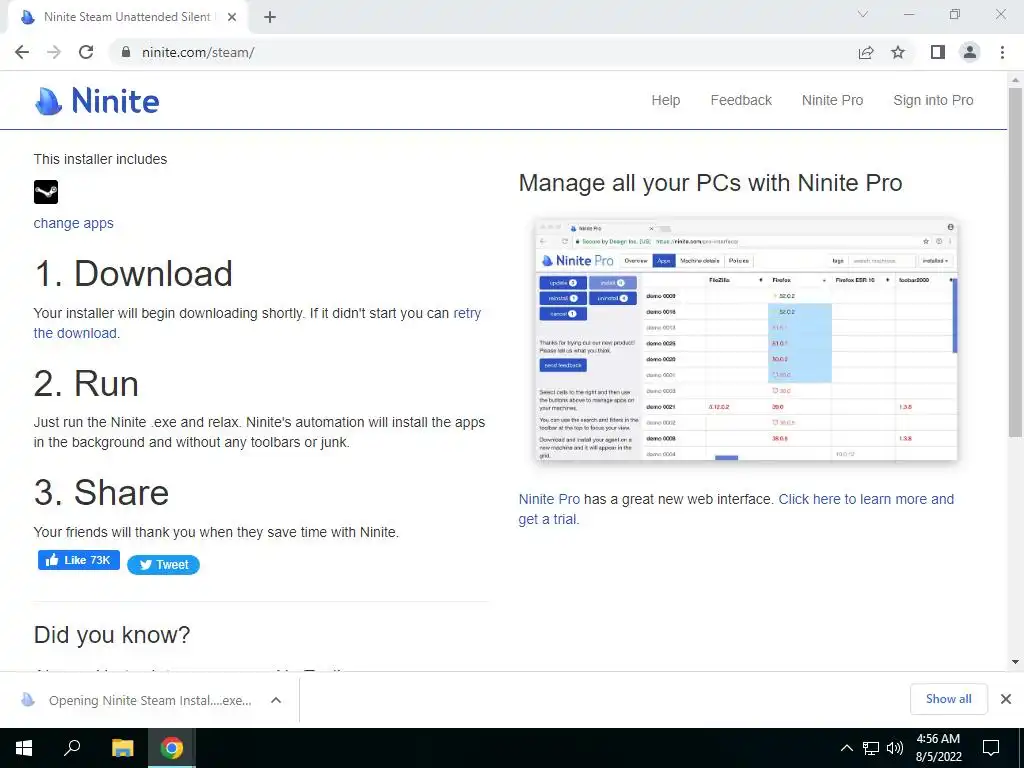Open the Help page

click(665, 100)
